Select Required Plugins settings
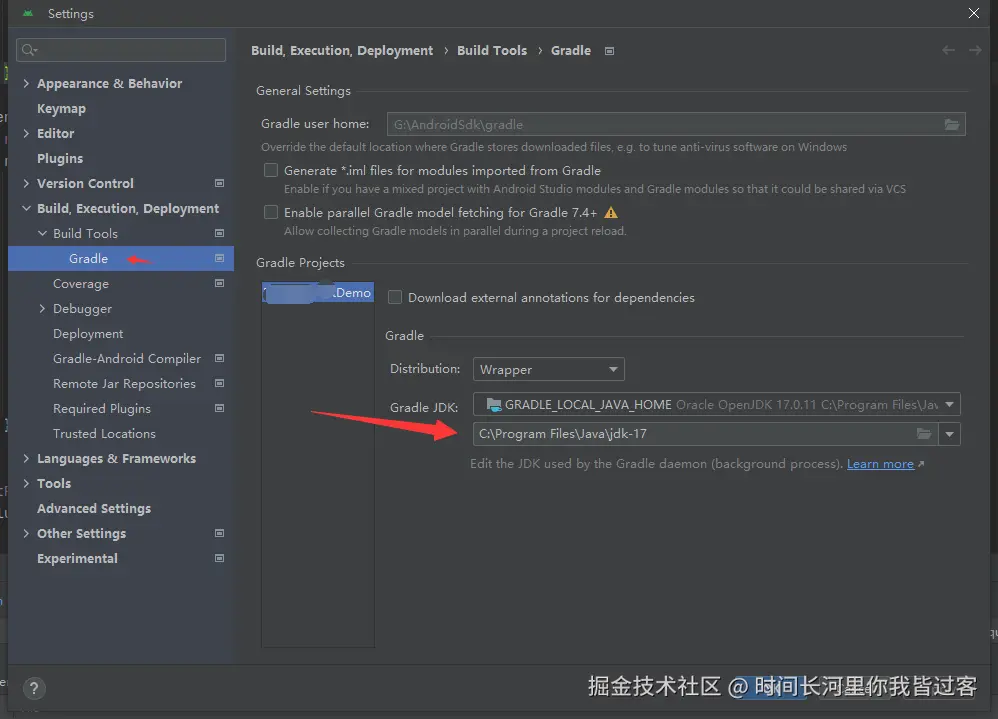 [102, 408]
